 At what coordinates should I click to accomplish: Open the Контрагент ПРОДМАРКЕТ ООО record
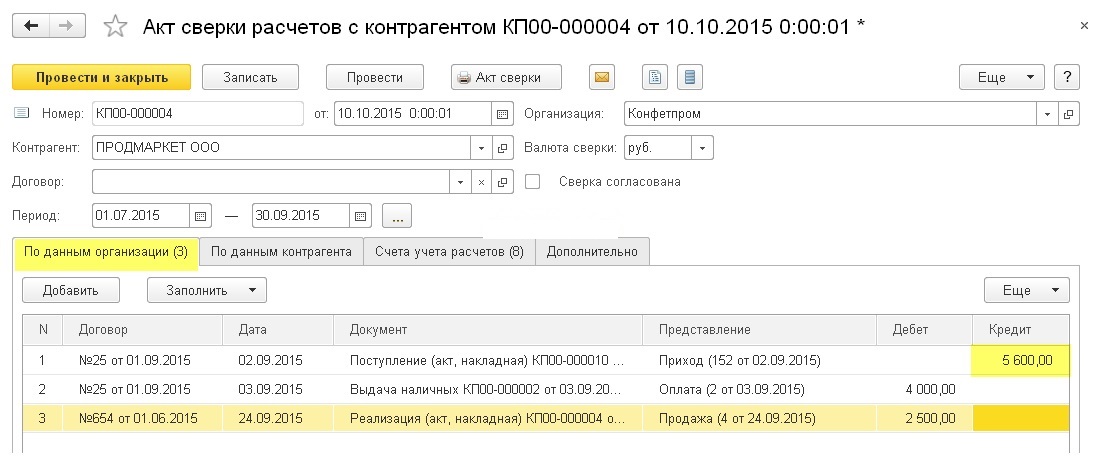(502, 148)
